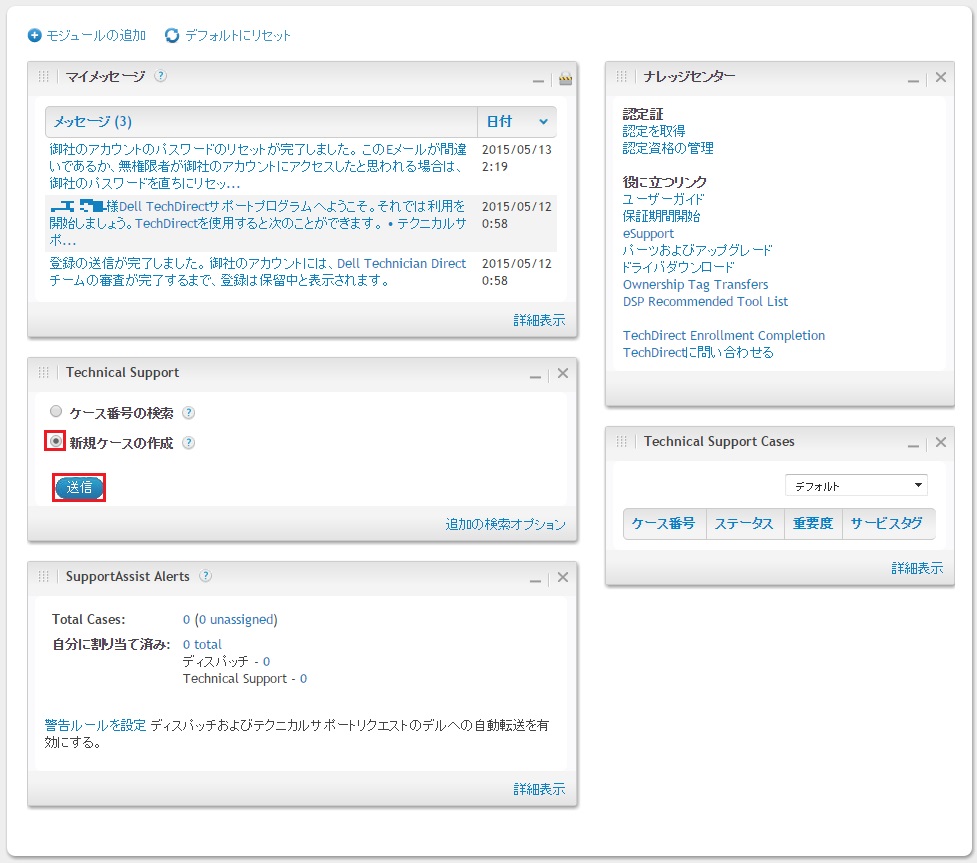The width and height of the screenshot is (977, 863).
Task: Click the デフォルトにリセット link
Action: click(x=238, y=36)
